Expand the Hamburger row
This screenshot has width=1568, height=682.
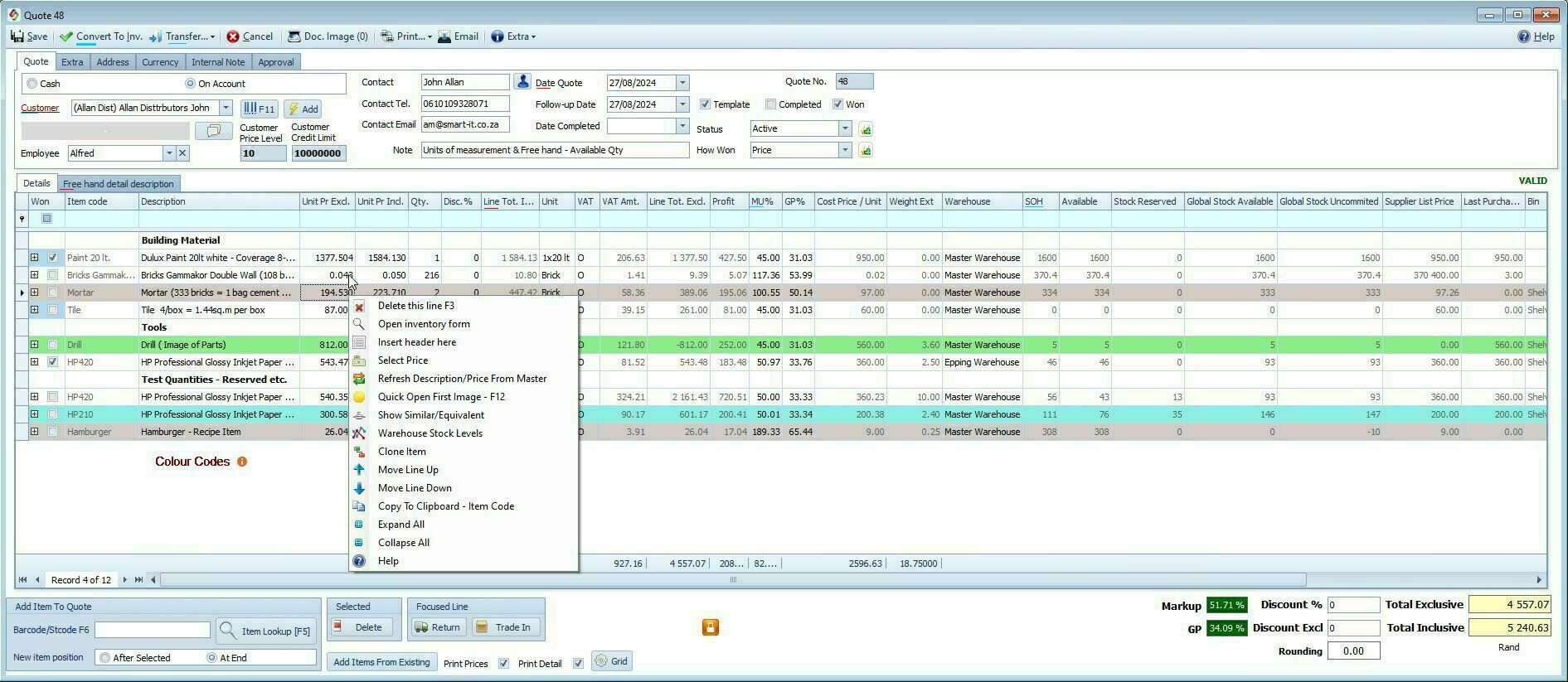[35, 432]
